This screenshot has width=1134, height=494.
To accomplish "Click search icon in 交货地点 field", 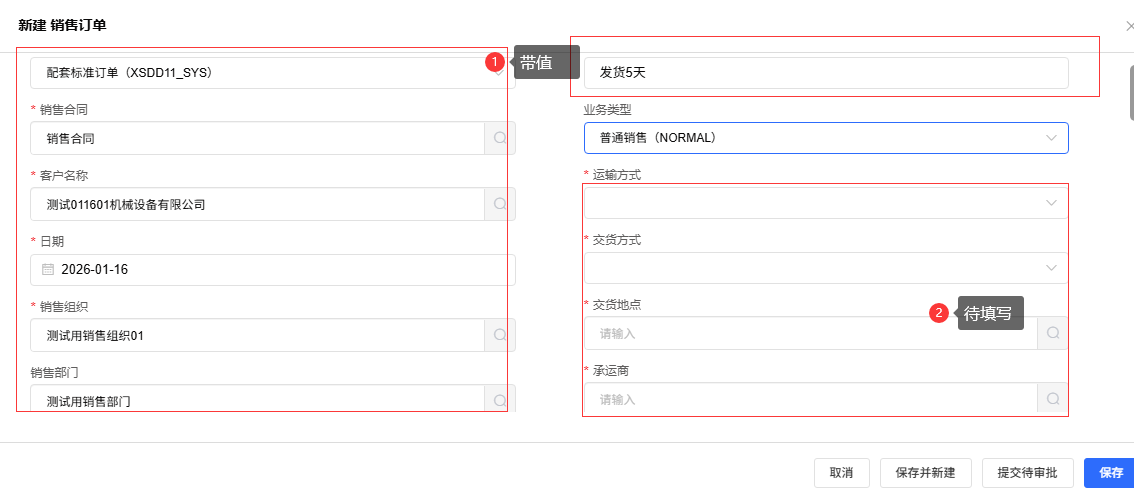I will pyautogui.click(x=1052, y=333).
